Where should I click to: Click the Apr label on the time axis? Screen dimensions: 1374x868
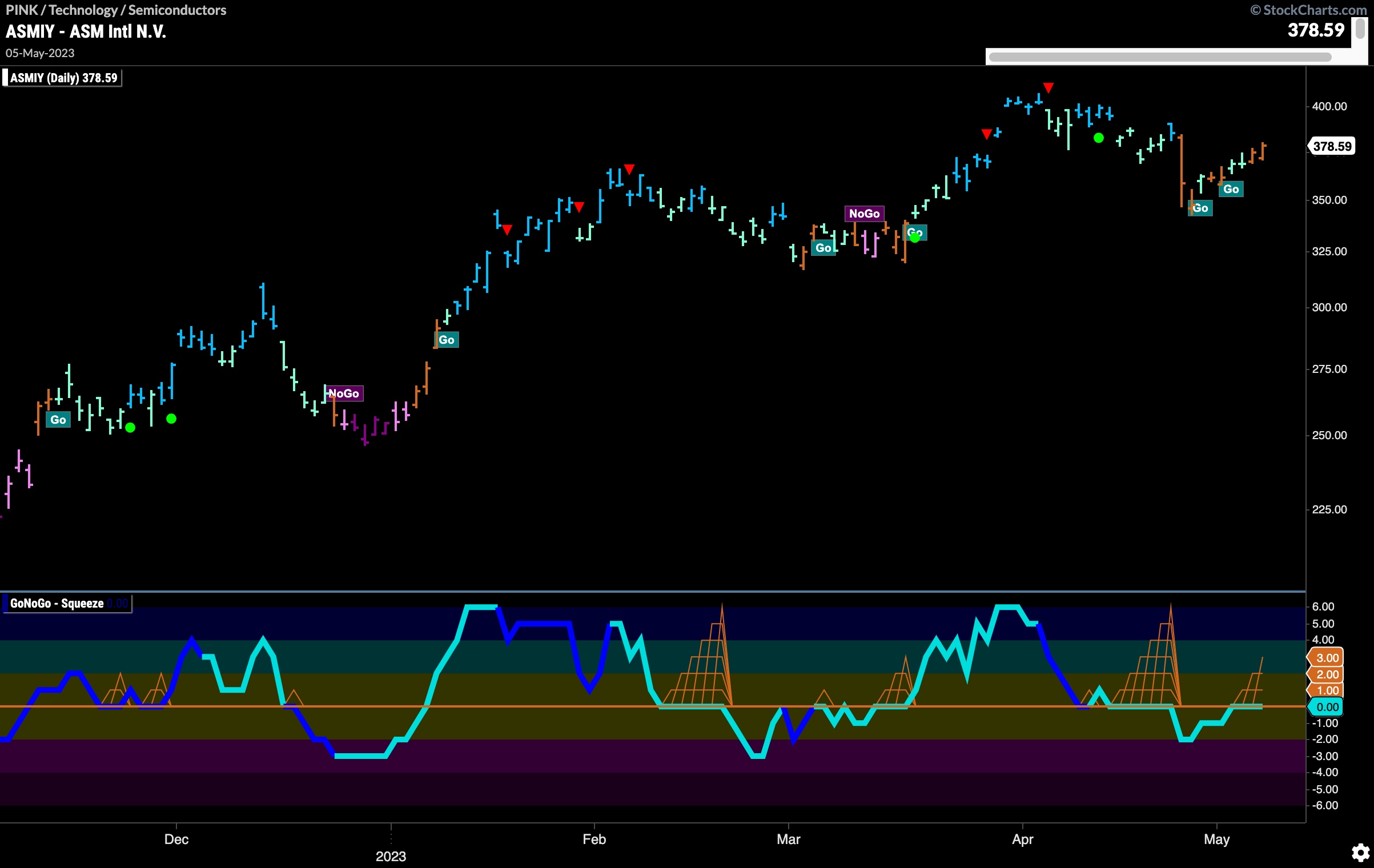pyautogui.click(x=1022, y=839)
